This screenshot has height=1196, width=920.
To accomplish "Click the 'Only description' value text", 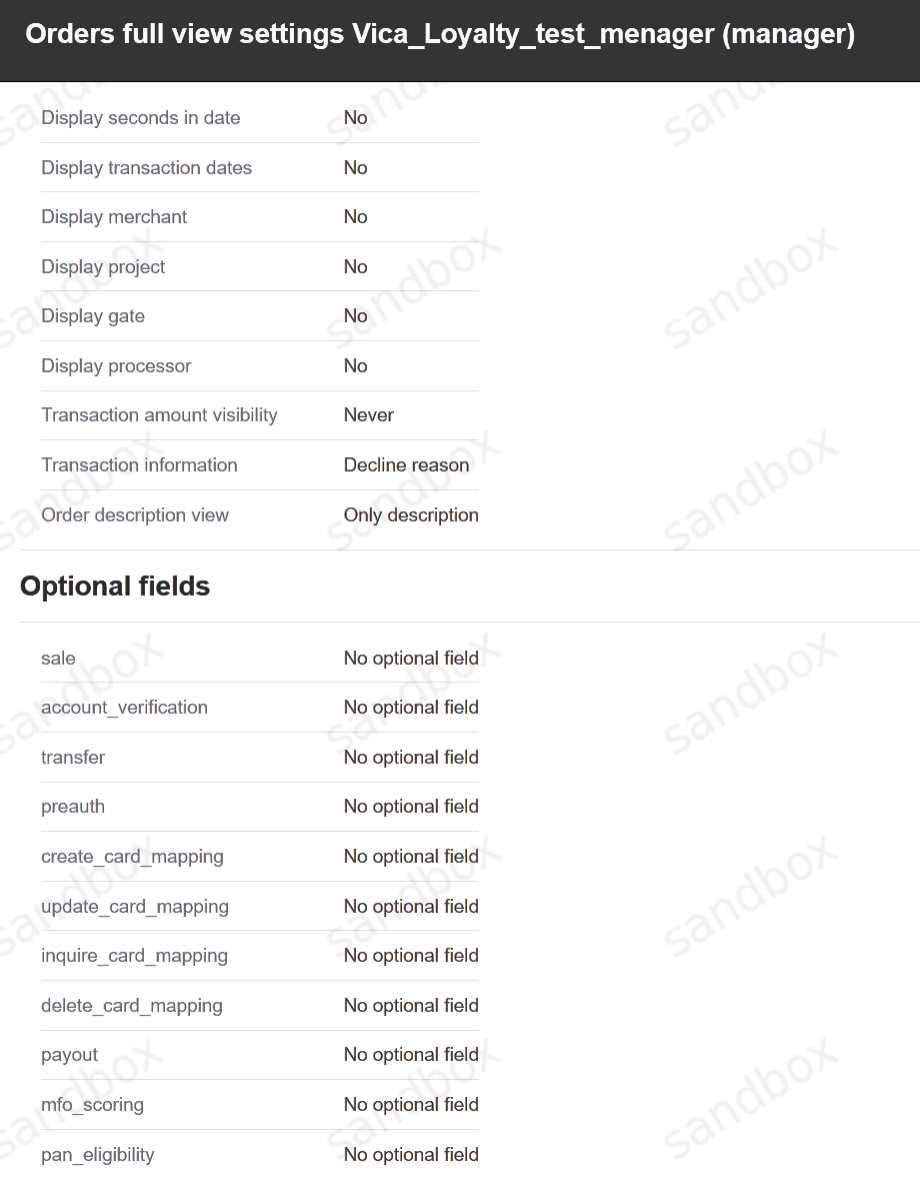I will 411,515.
